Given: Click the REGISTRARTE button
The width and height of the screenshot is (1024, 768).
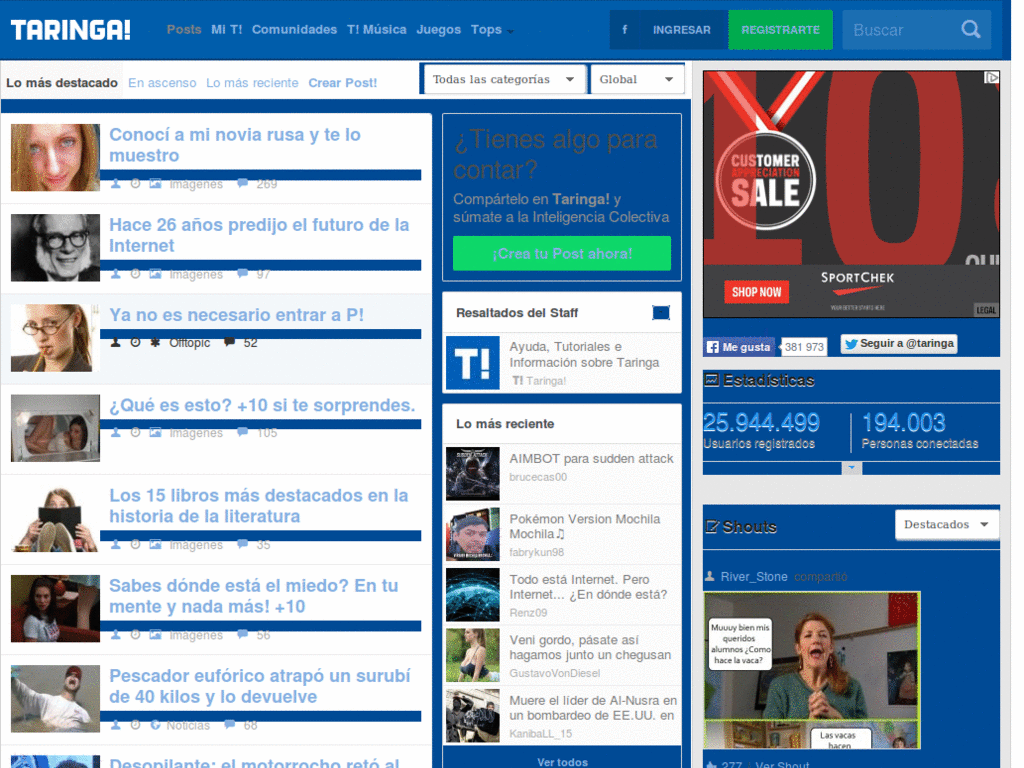Looking at the screenshot, I should (x=780, y=30).
